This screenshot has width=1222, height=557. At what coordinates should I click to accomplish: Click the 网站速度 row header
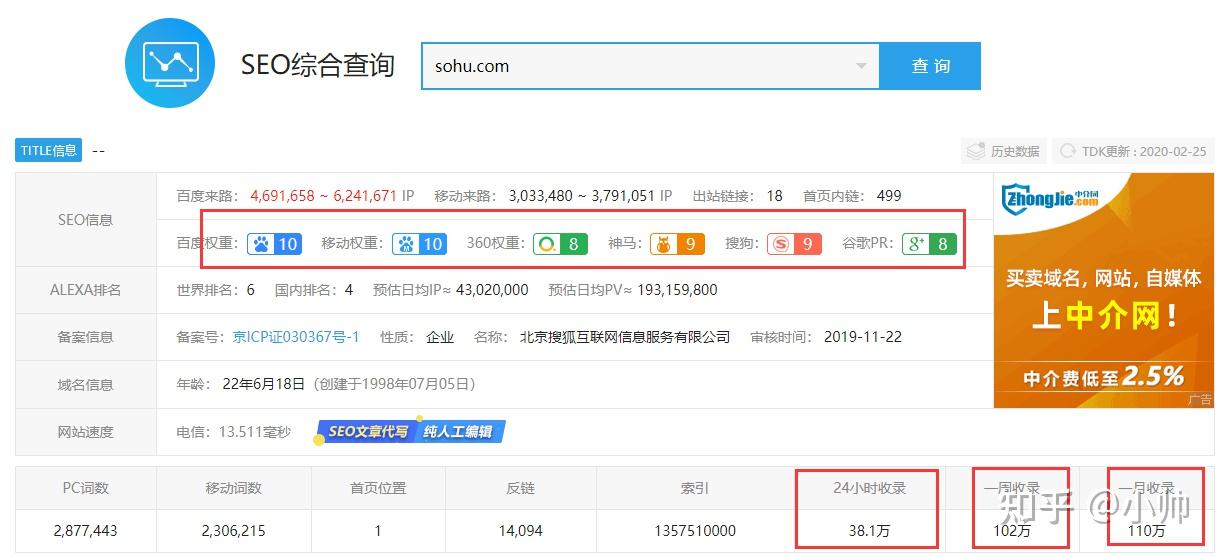[x=86, y=432]
